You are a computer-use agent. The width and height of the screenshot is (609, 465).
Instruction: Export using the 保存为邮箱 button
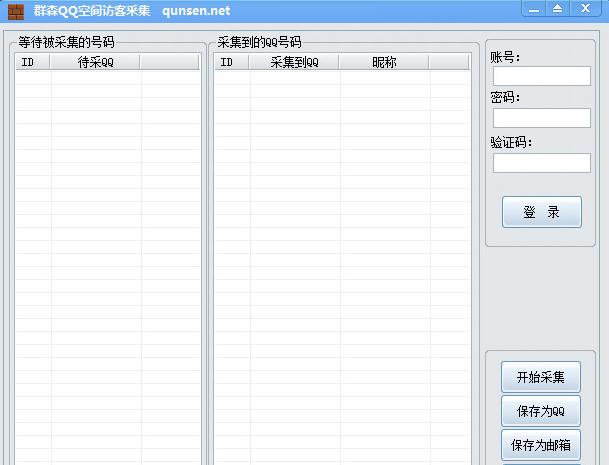pos(540,445)
